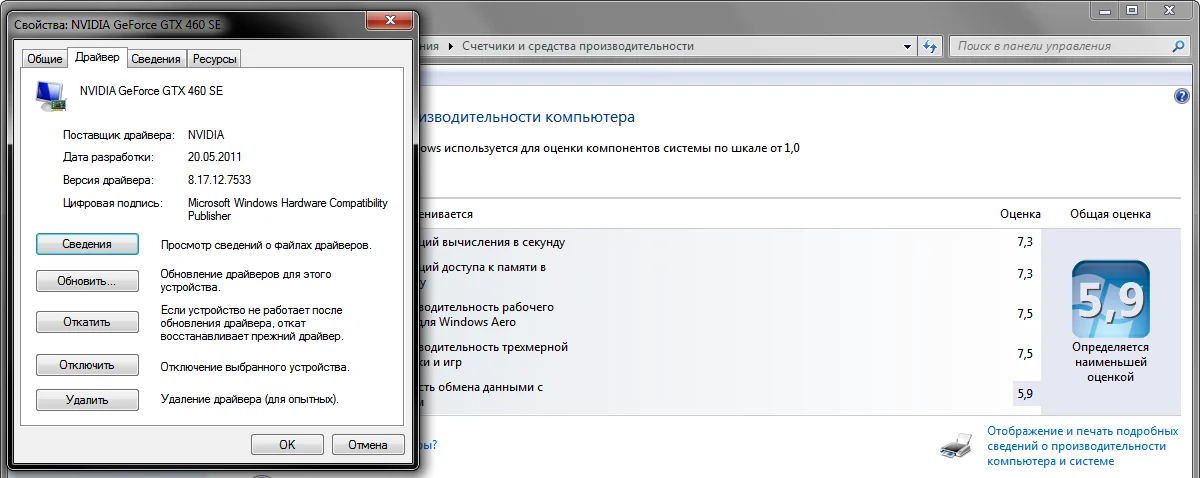Click the 5,9 overall score badge
Screen dimensions: 1200x478
pos(1110,299)
